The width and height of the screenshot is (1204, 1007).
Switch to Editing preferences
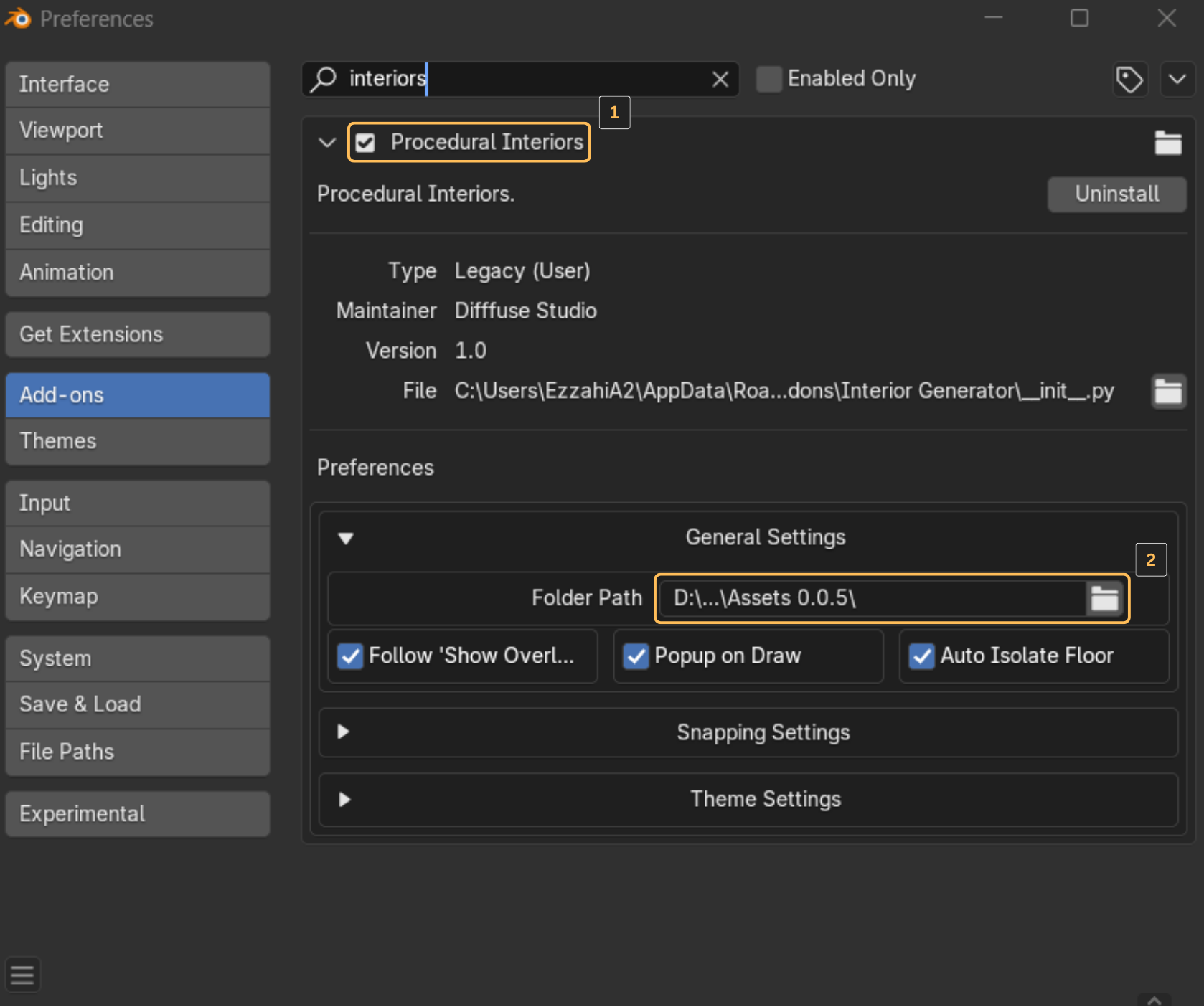[138, 225]
